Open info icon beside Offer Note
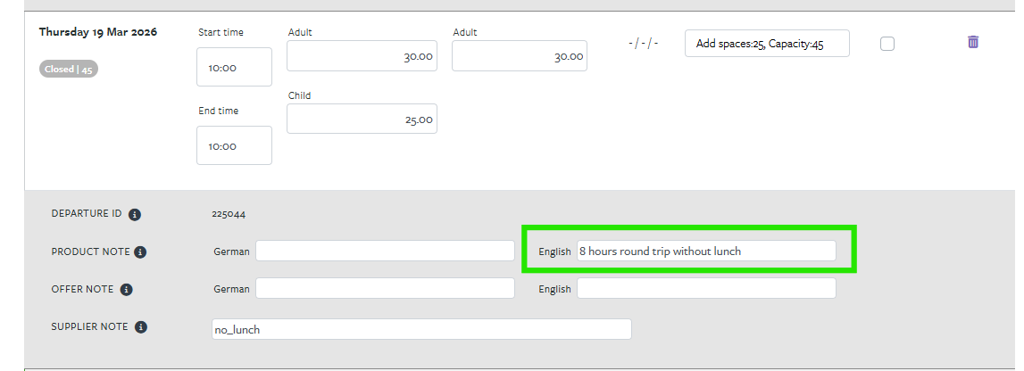Viewport: 1024px width, 371px height. tap(127, 289)
